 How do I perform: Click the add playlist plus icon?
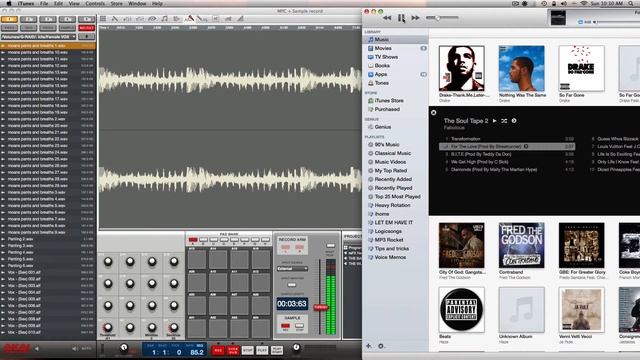coord(369,346)
